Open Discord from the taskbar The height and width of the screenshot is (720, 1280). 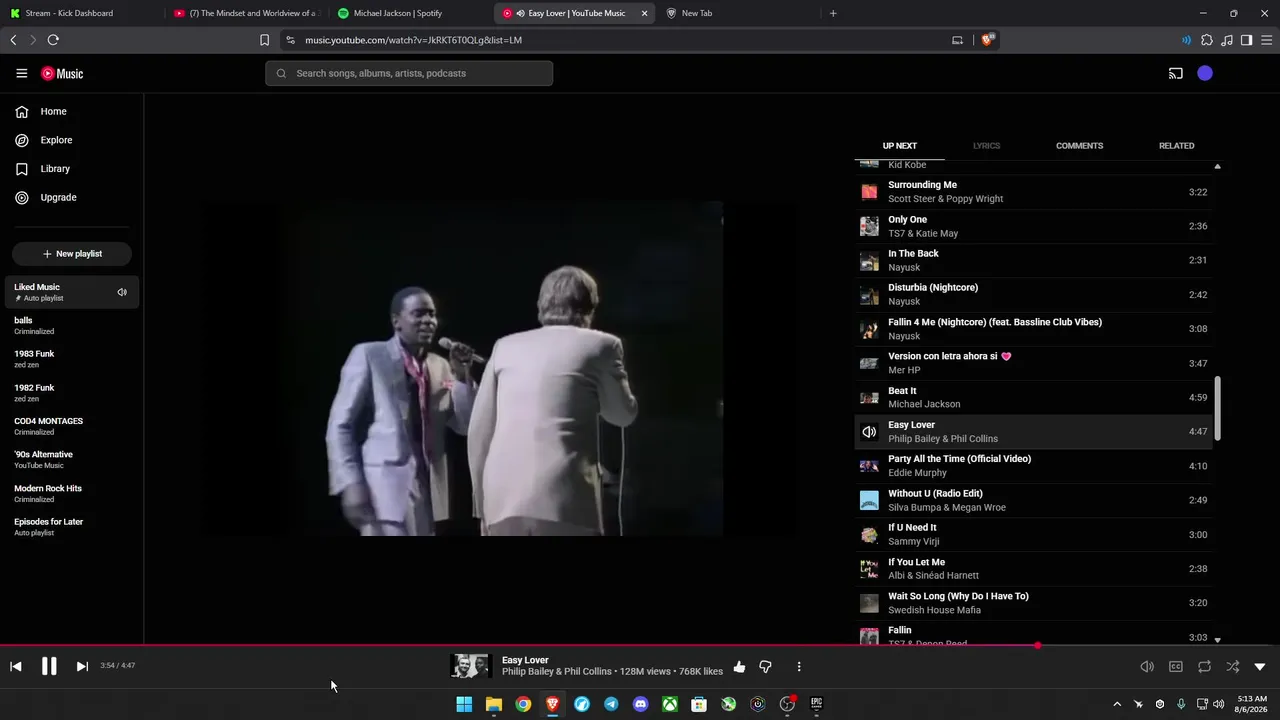pyautogui.click(x=640, y=704)
